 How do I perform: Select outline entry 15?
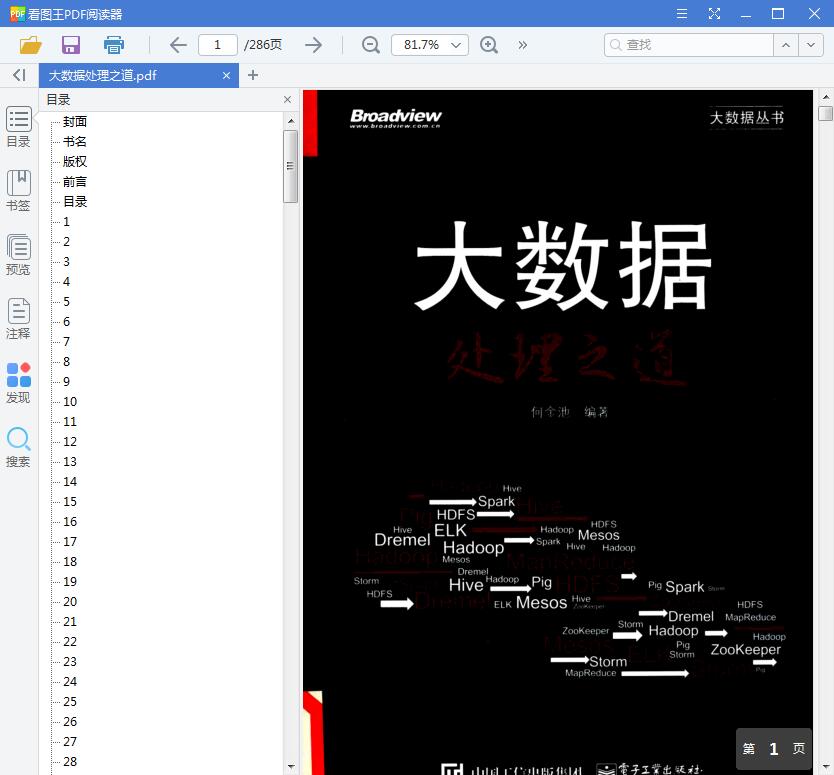coord(70,502)
